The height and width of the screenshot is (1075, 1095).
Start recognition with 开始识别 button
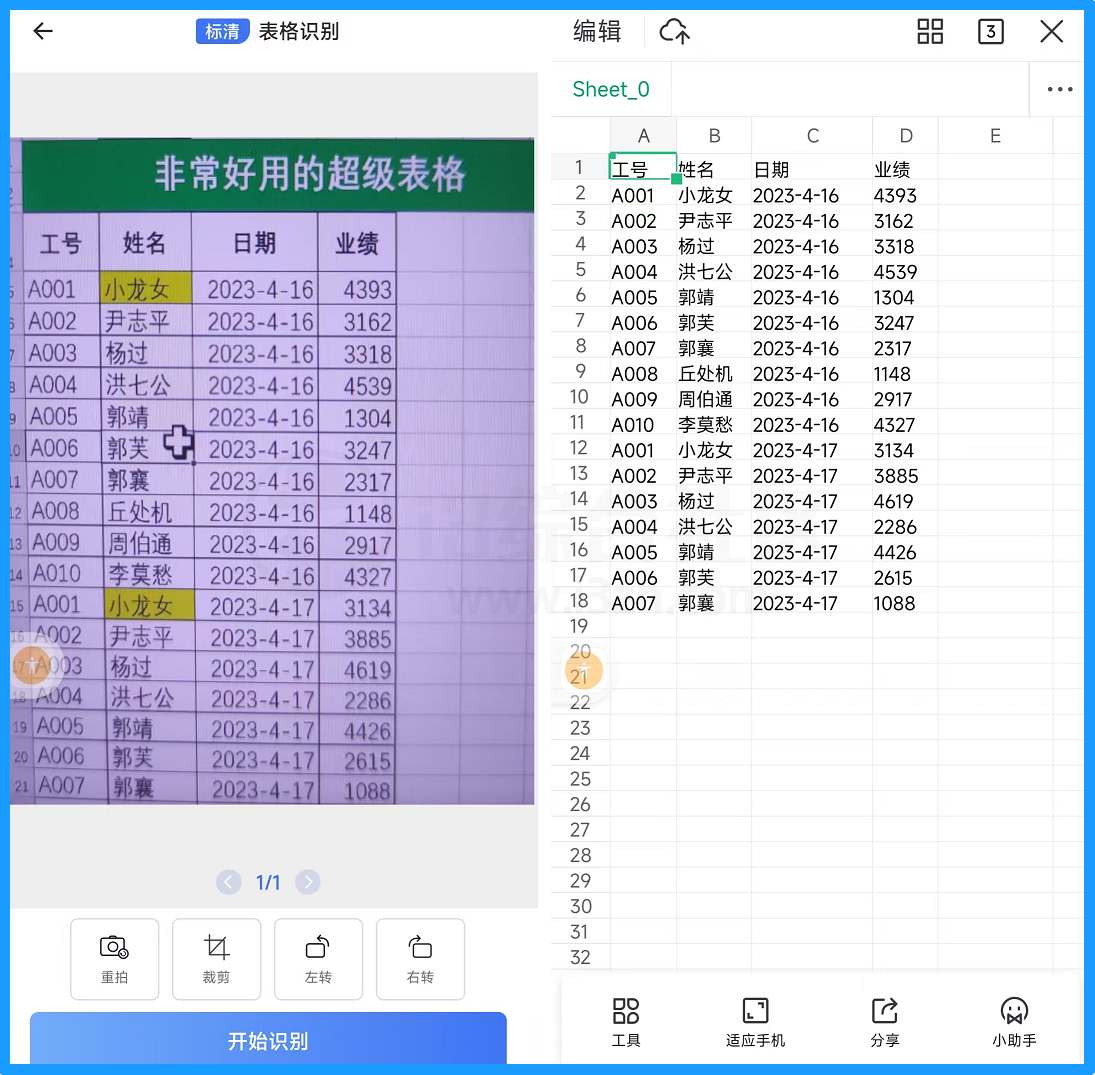268,1039
